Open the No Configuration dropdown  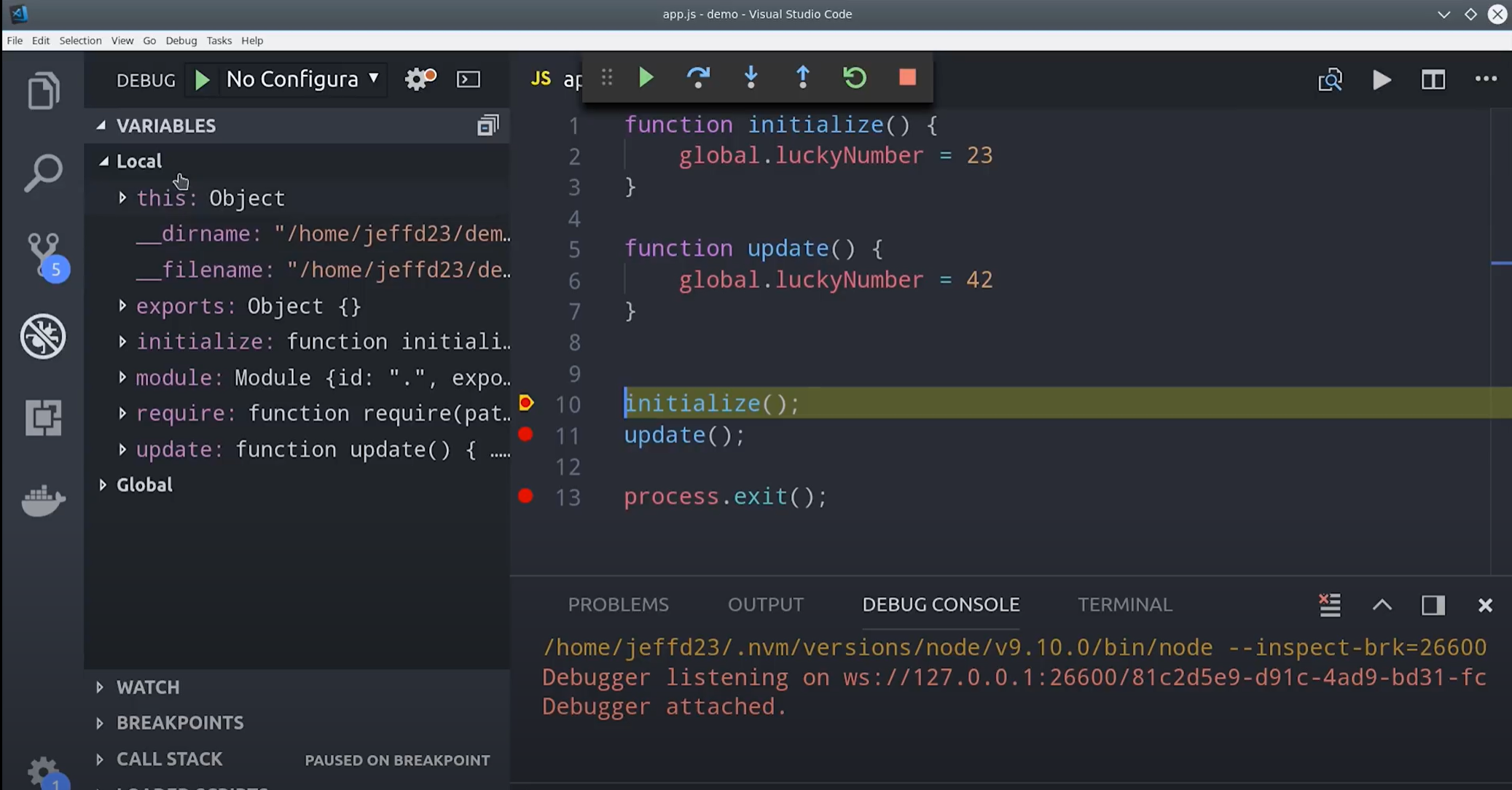[302, 79]
